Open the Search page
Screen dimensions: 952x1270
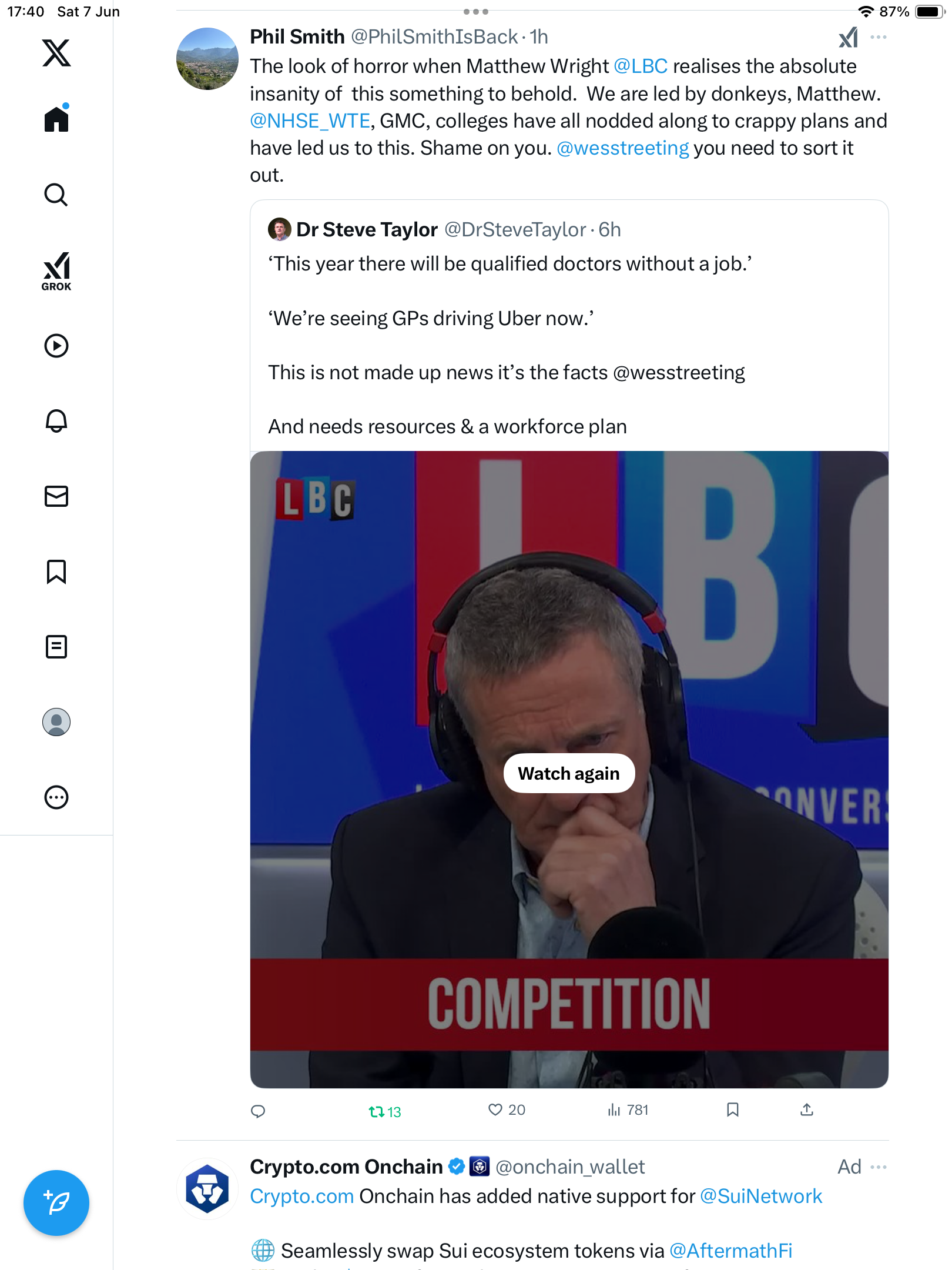point(56,195)
